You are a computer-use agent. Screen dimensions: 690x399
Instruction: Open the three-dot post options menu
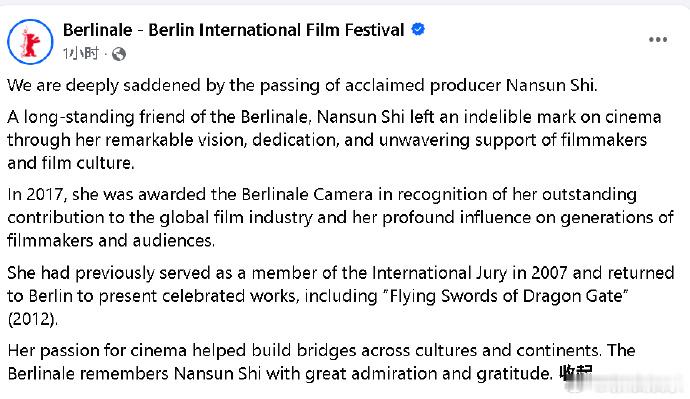point(658,40)
